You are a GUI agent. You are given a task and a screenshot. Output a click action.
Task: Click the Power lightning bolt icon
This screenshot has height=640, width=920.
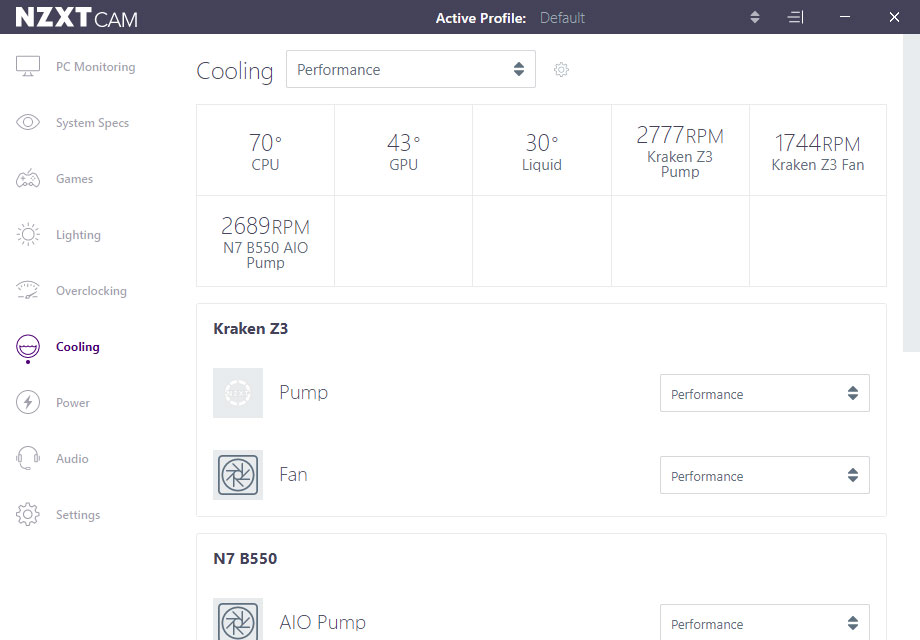coord(28,402)
